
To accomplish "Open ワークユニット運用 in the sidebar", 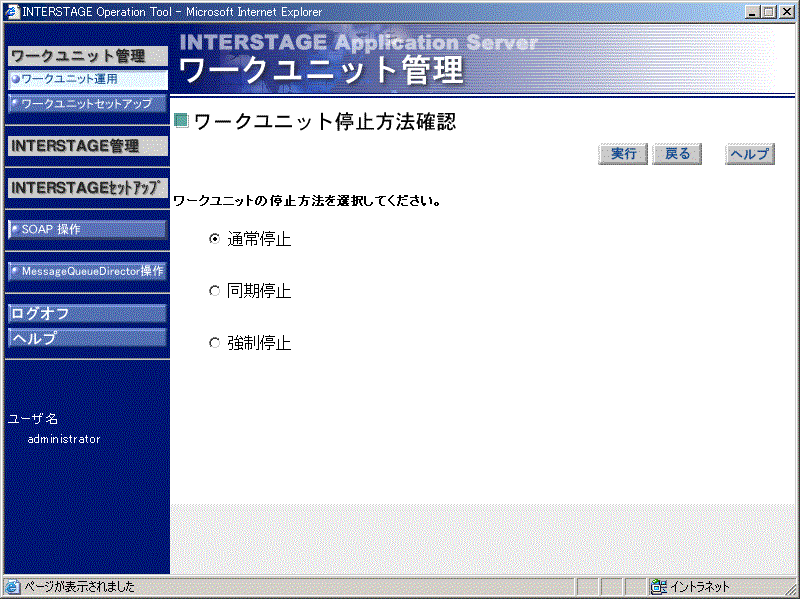I will pos(88,80).
